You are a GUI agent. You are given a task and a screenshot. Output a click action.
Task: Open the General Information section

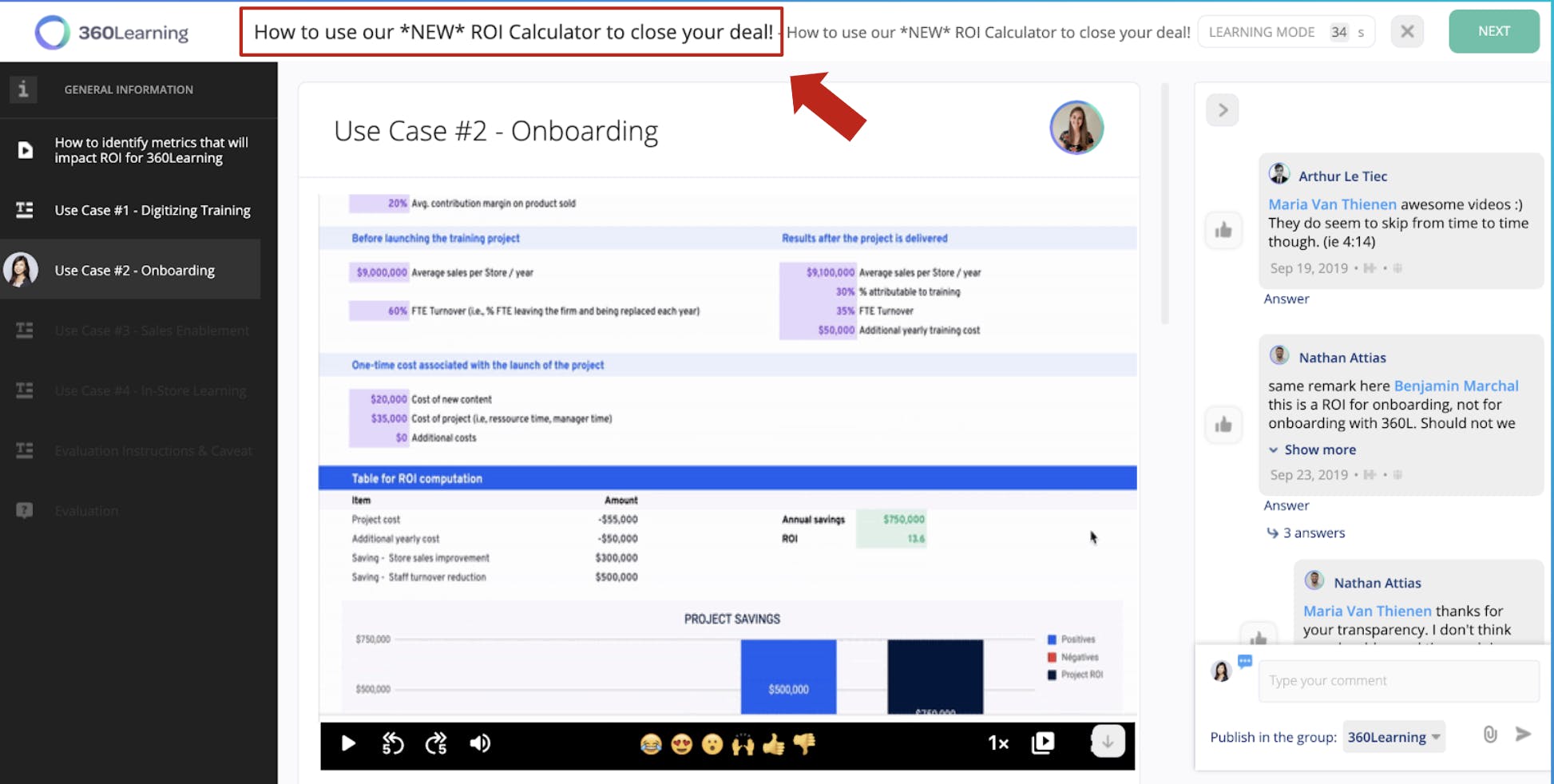coord(128,89)
